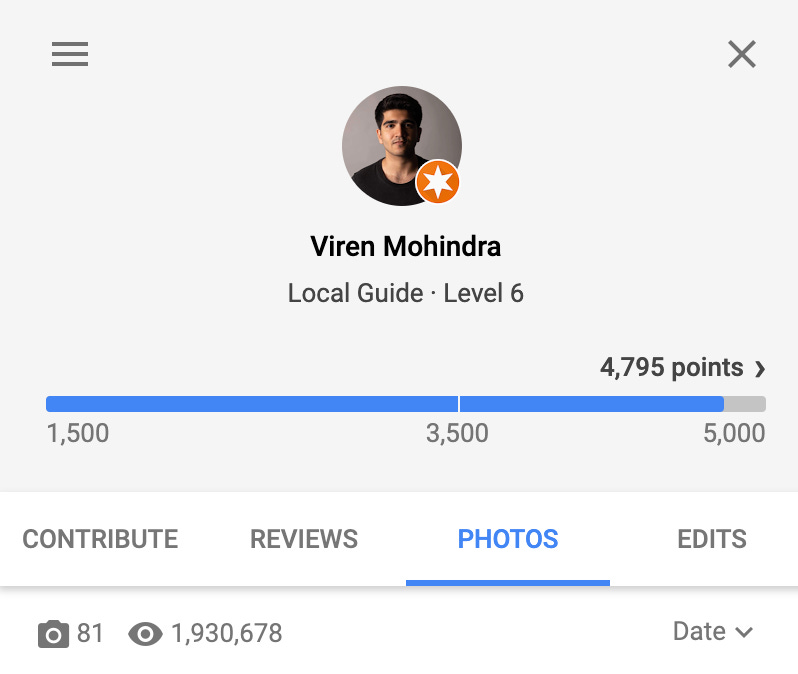This screenshot has width=798, height=674.
Task: Click the Local Guide Level 6 label
Action: pyautogui.click(x=406, y=294)
